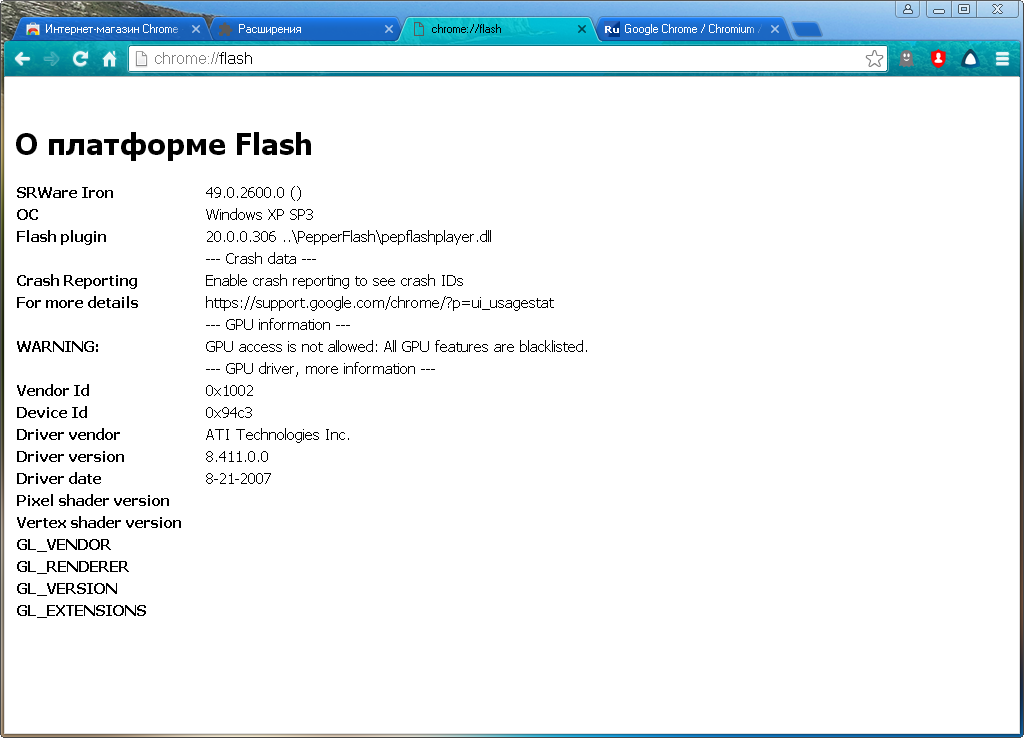Minimize the browser window
Image resolution: width=1024 pixels, height=738 pixels.
(x=938, y=9)
